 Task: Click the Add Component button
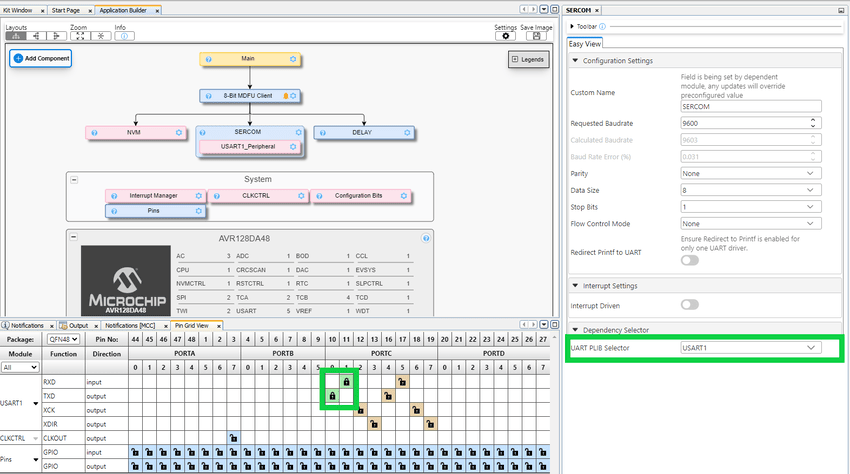[41, 59]
